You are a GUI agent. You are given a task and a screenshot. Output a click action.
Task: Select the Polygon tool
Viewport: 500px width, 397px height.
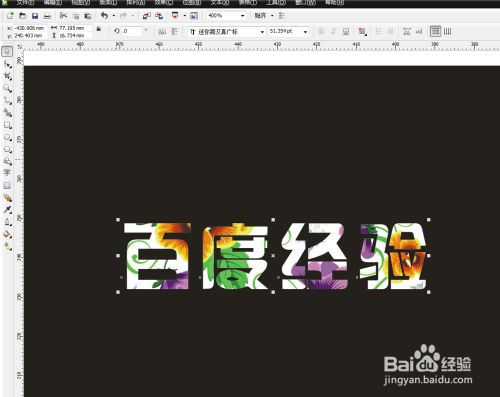click(7, 149)
